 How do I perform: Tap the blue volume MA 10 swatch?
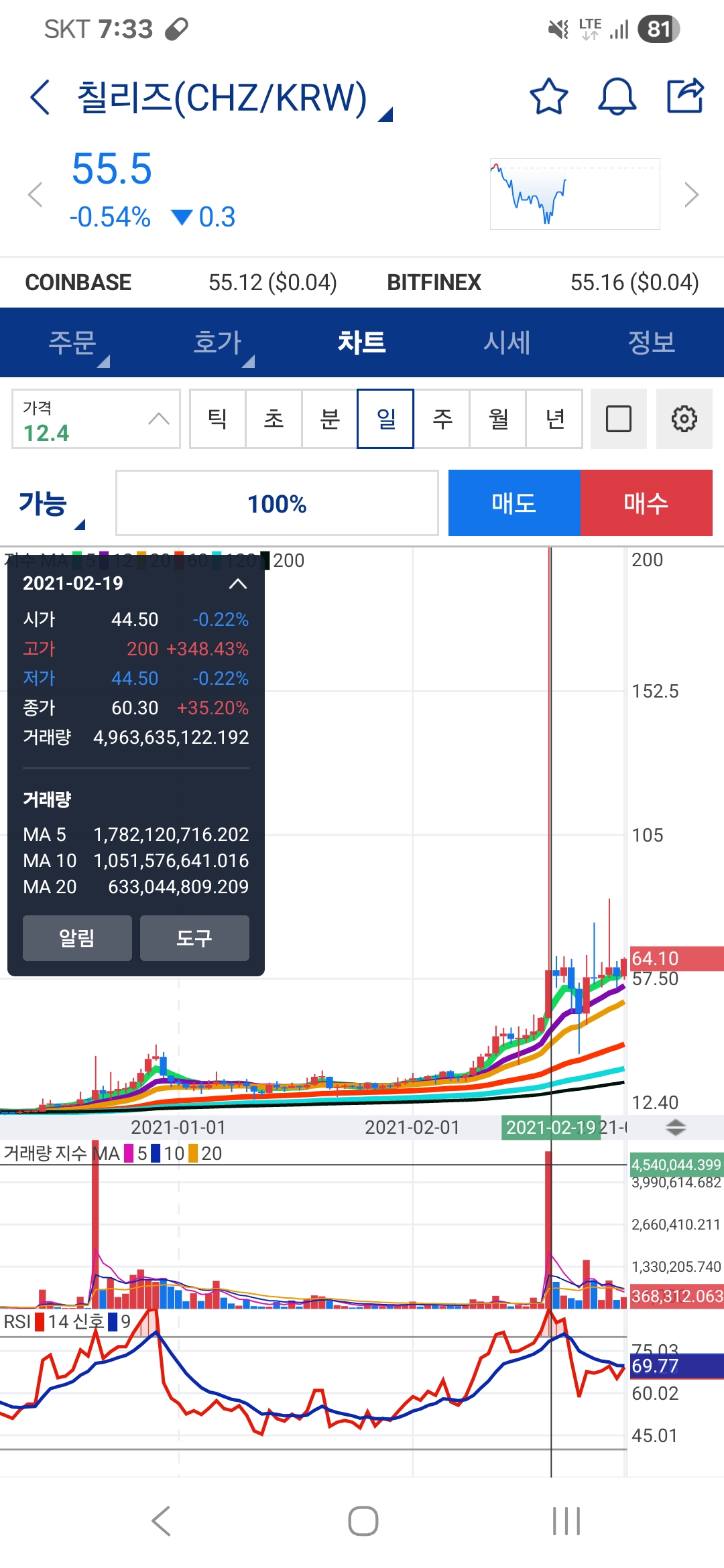click(x=156, y=1153)
